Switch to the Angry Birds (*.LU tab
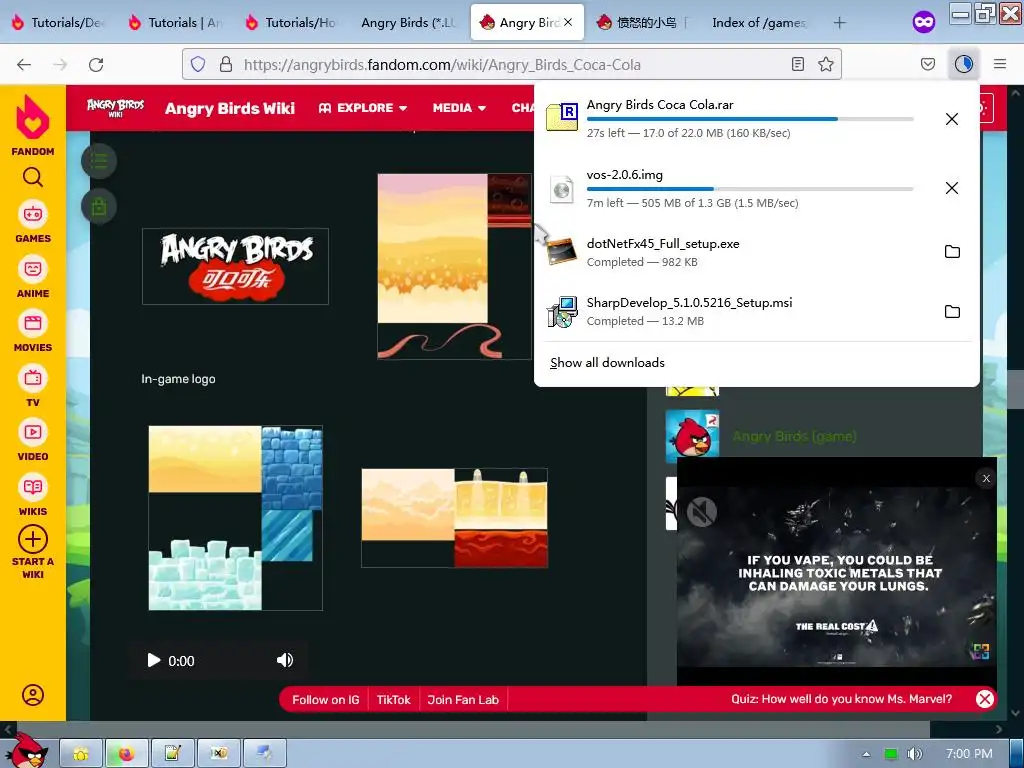Image resolution: width=1024 pixels, height=768 pixels. click(408, 22)
